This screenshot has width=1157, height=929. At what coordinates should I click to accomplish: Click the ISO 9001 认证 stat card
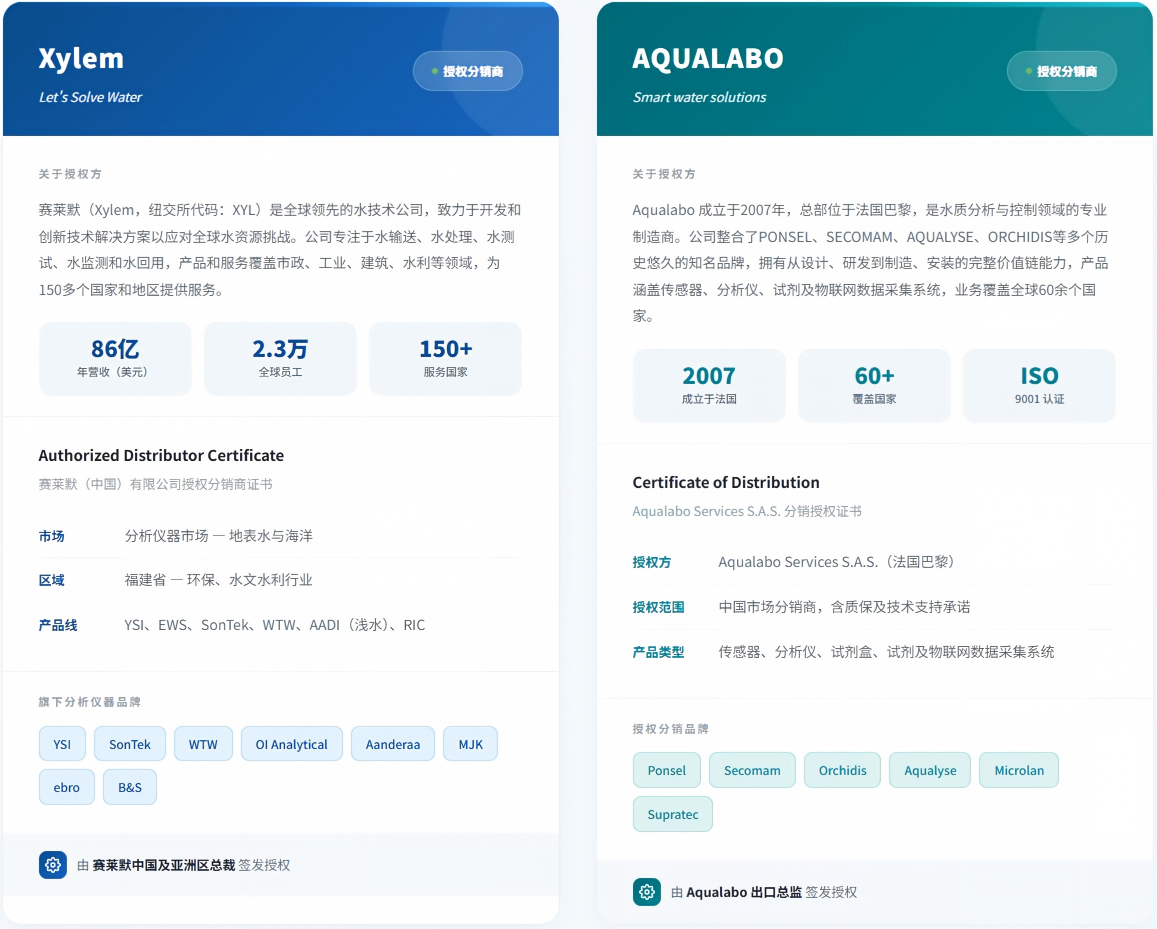1039,385
